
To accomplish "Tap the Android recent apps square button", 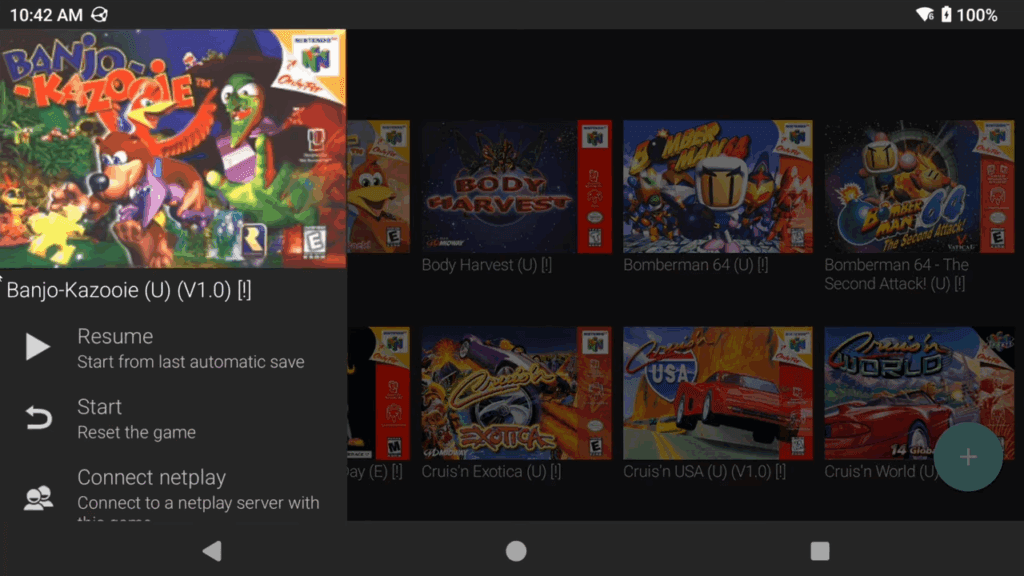I will coord(820,551).
